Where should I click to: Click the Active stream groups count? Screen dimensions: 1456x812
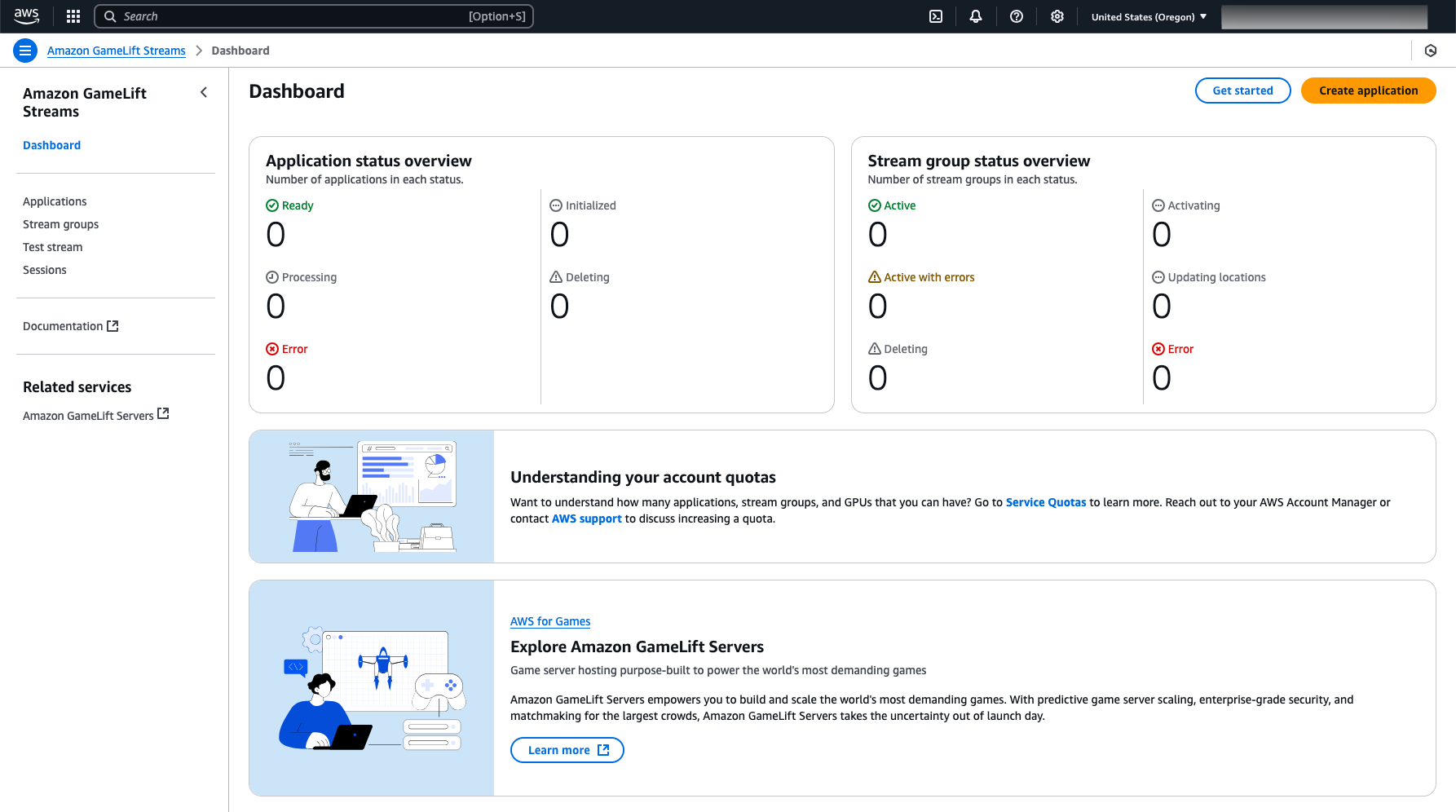(x=877, y=235)
